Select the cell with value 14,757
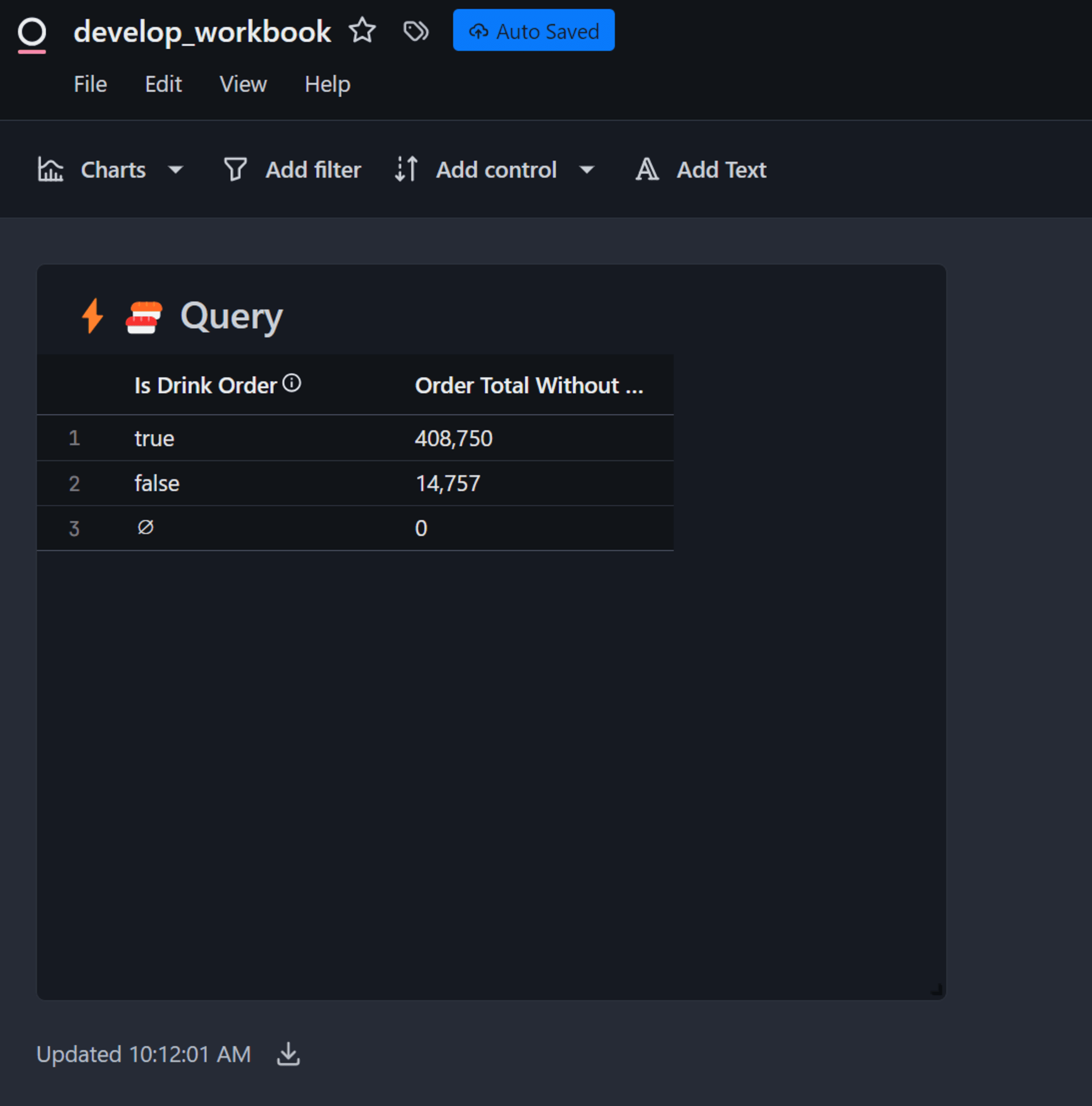This screenshot has width=1092, height=1106. coord(447,484)
